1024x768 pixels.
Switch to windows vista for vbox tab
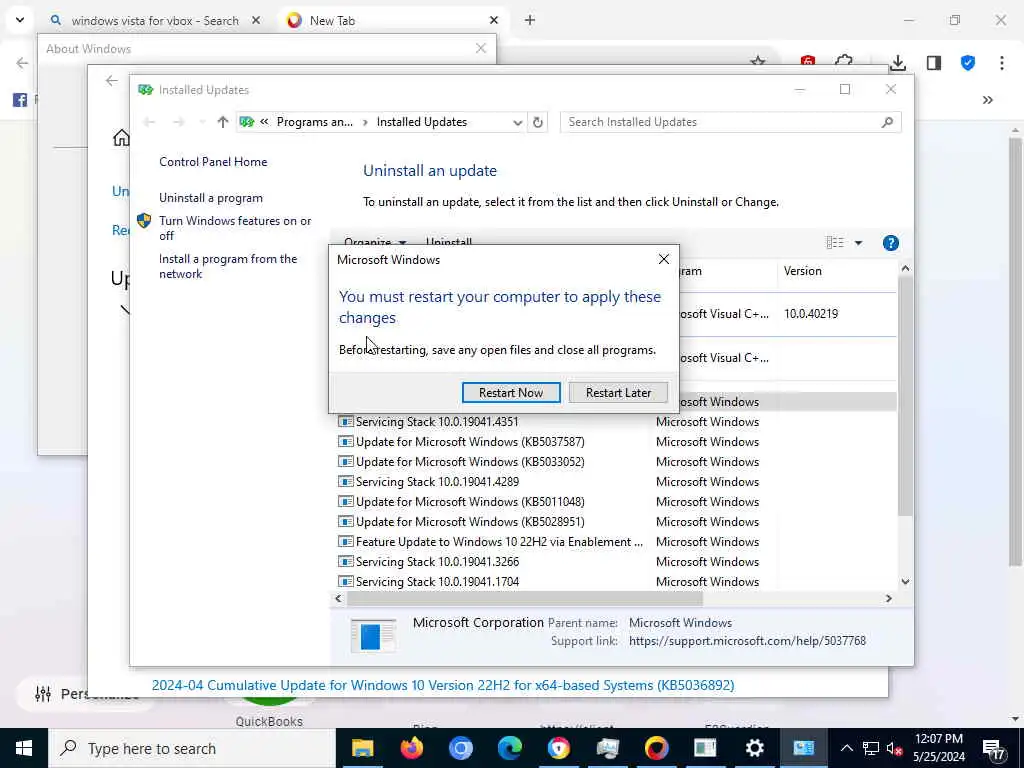pyautogui.click(x=155, y=21)
